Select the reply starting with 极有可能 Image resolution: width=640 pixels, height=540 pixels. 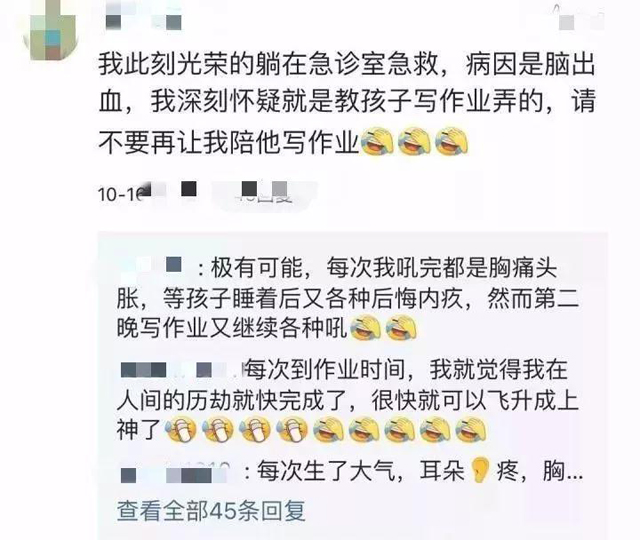pyautogui.click(x=348, y=299)
